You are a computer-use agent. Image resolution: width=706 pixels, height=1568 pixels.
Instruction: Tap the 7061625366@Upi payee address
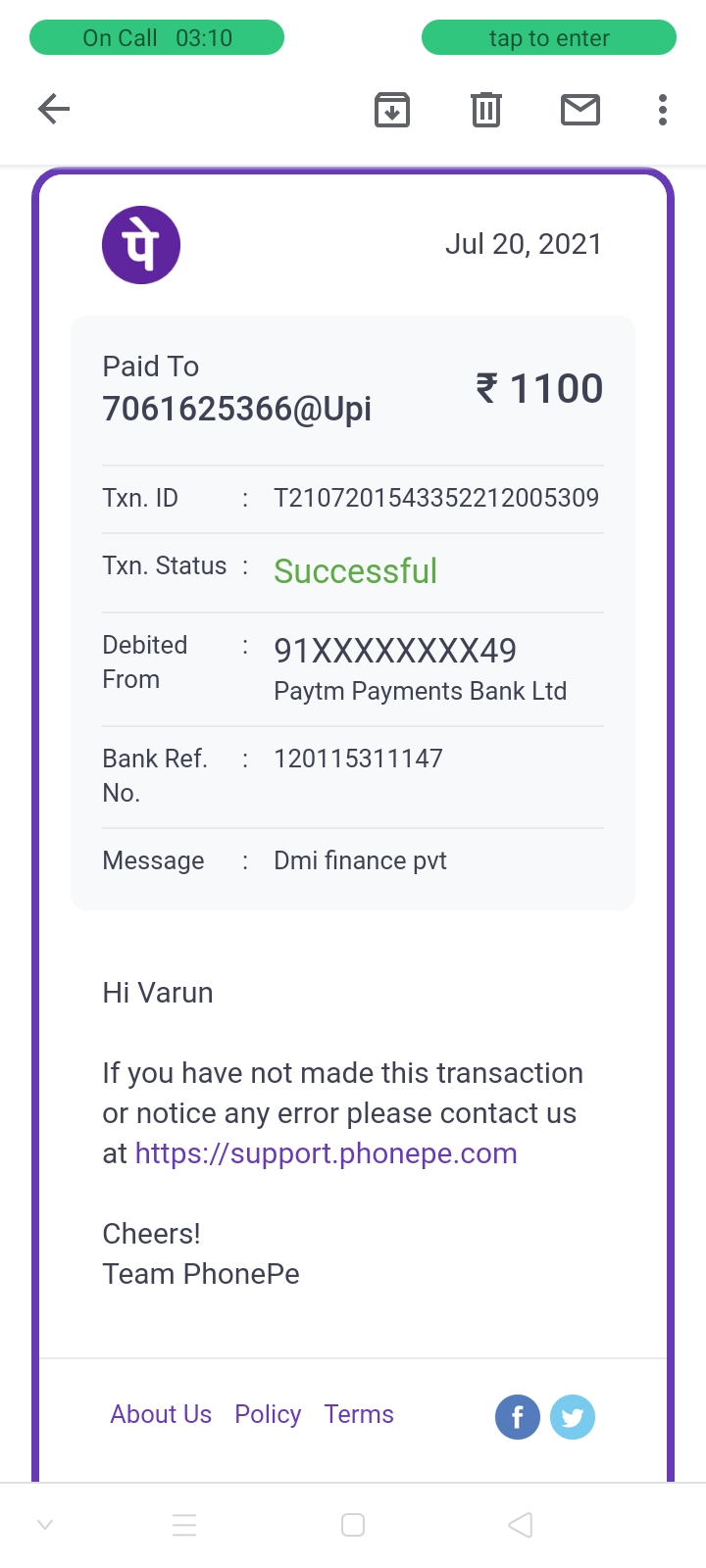point(237,409)
